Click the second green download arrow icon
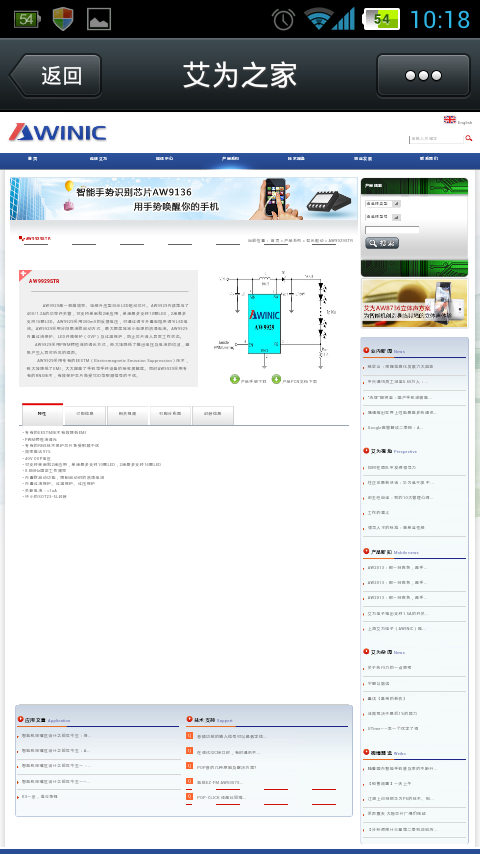480x854 pixels. [276, 379]
